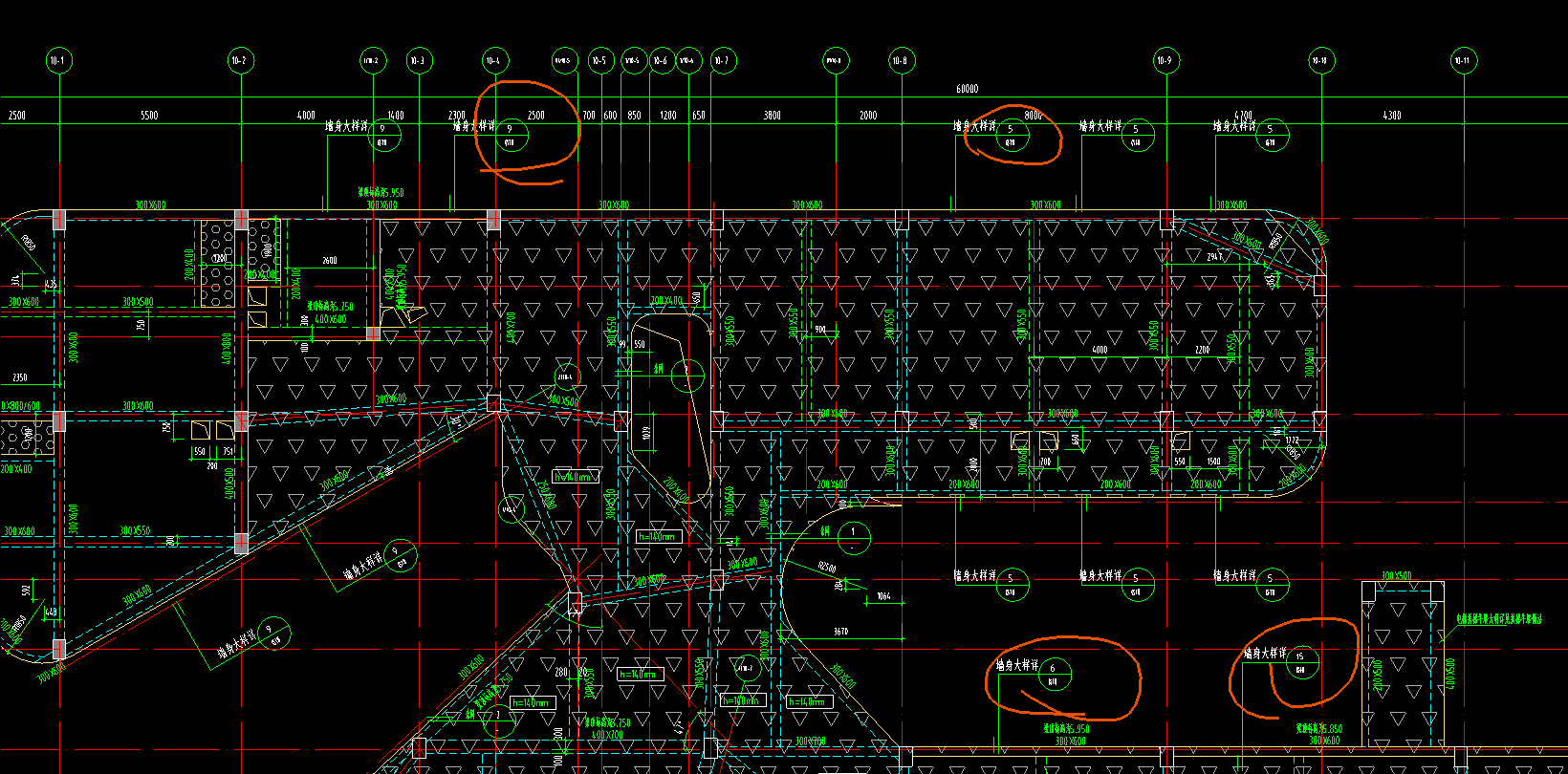Click grid axis bubble 10-4

pyautogui.click(x=493, y=61)
